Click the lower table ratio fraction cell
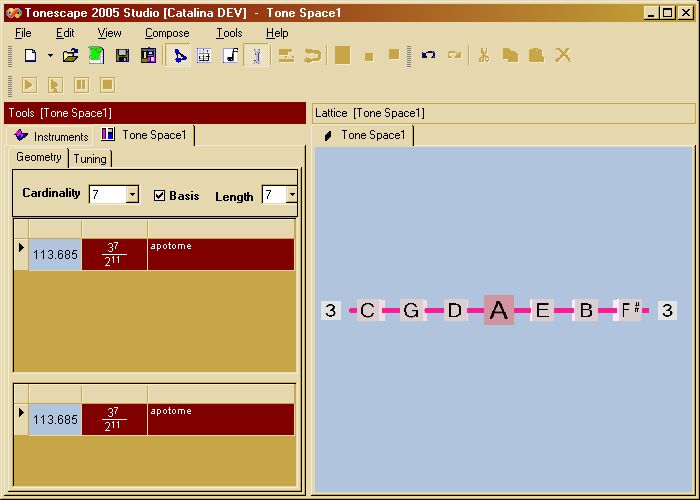Screen dimensions: 700x500 115,420
